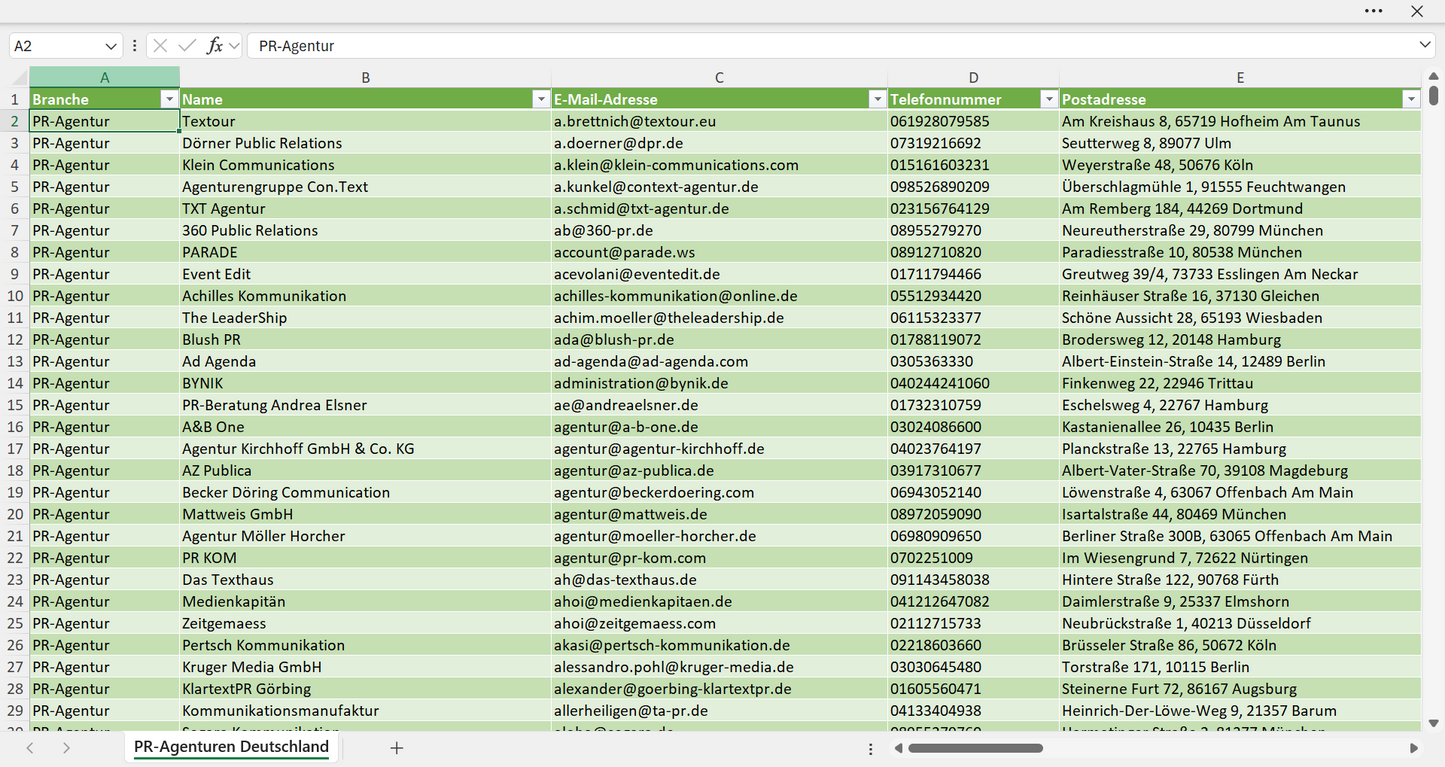The width and height of the screenshot is (1445, 767).
Task: Click the vertical dots beside the Name Box
Action: [x=135, y=46]
